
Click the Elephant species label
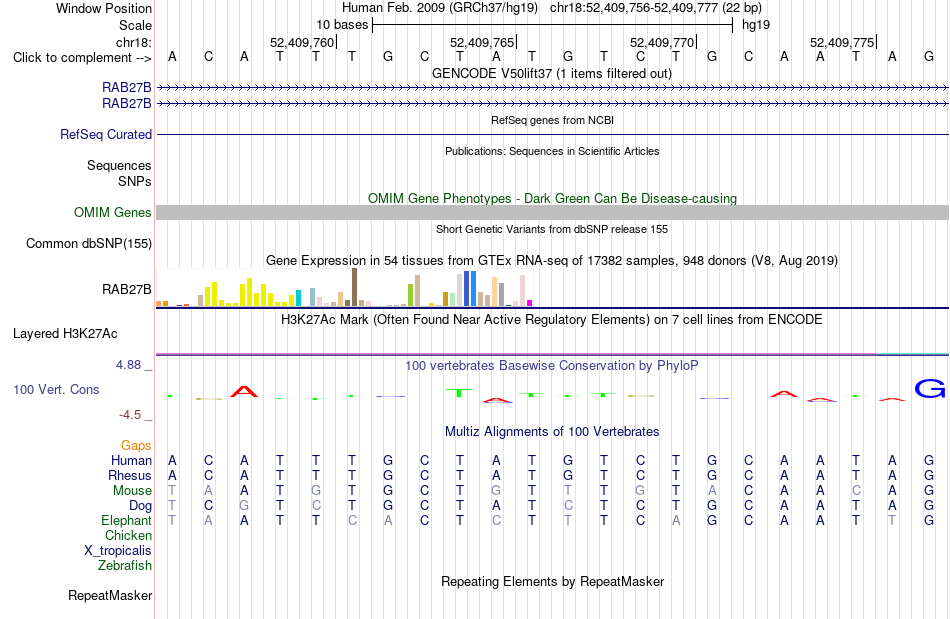126,521
